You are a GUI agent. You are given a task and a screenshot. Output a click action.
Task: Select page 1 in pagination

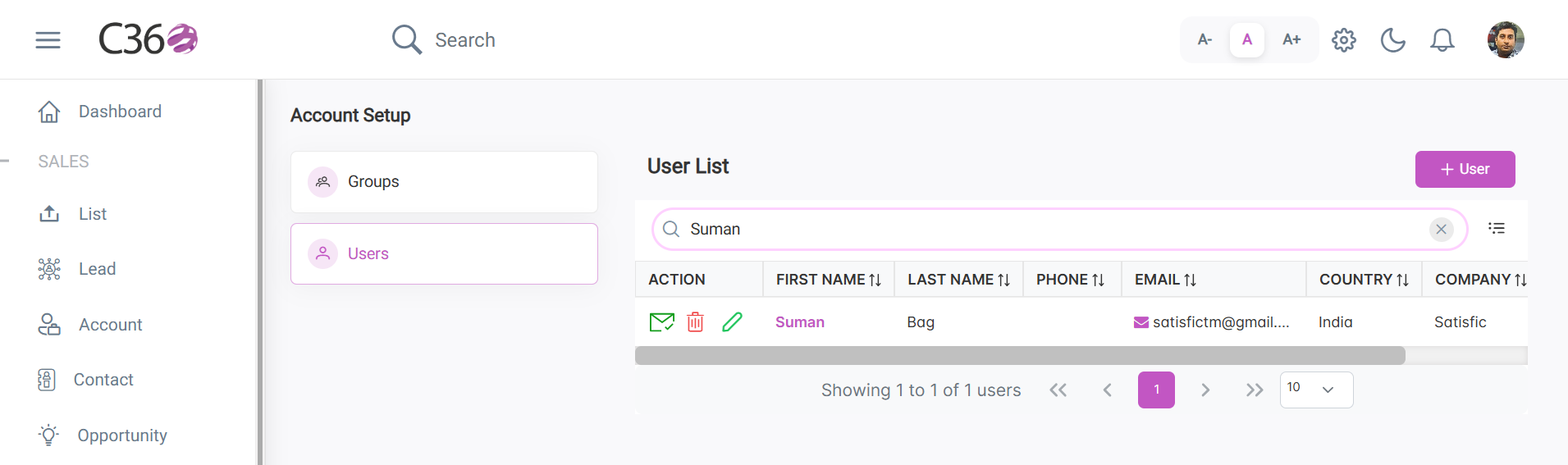pos(1156,390)
